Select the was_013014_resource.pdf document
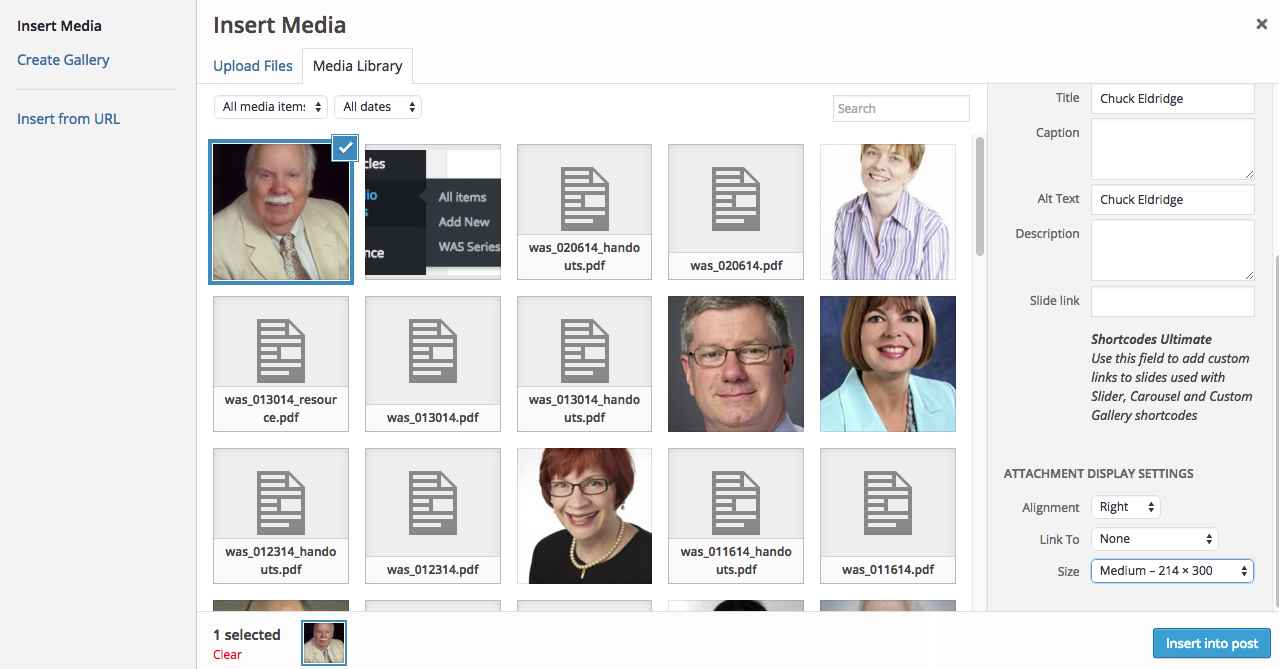Viewport: 1279px width, 669px height. [281, 364]
